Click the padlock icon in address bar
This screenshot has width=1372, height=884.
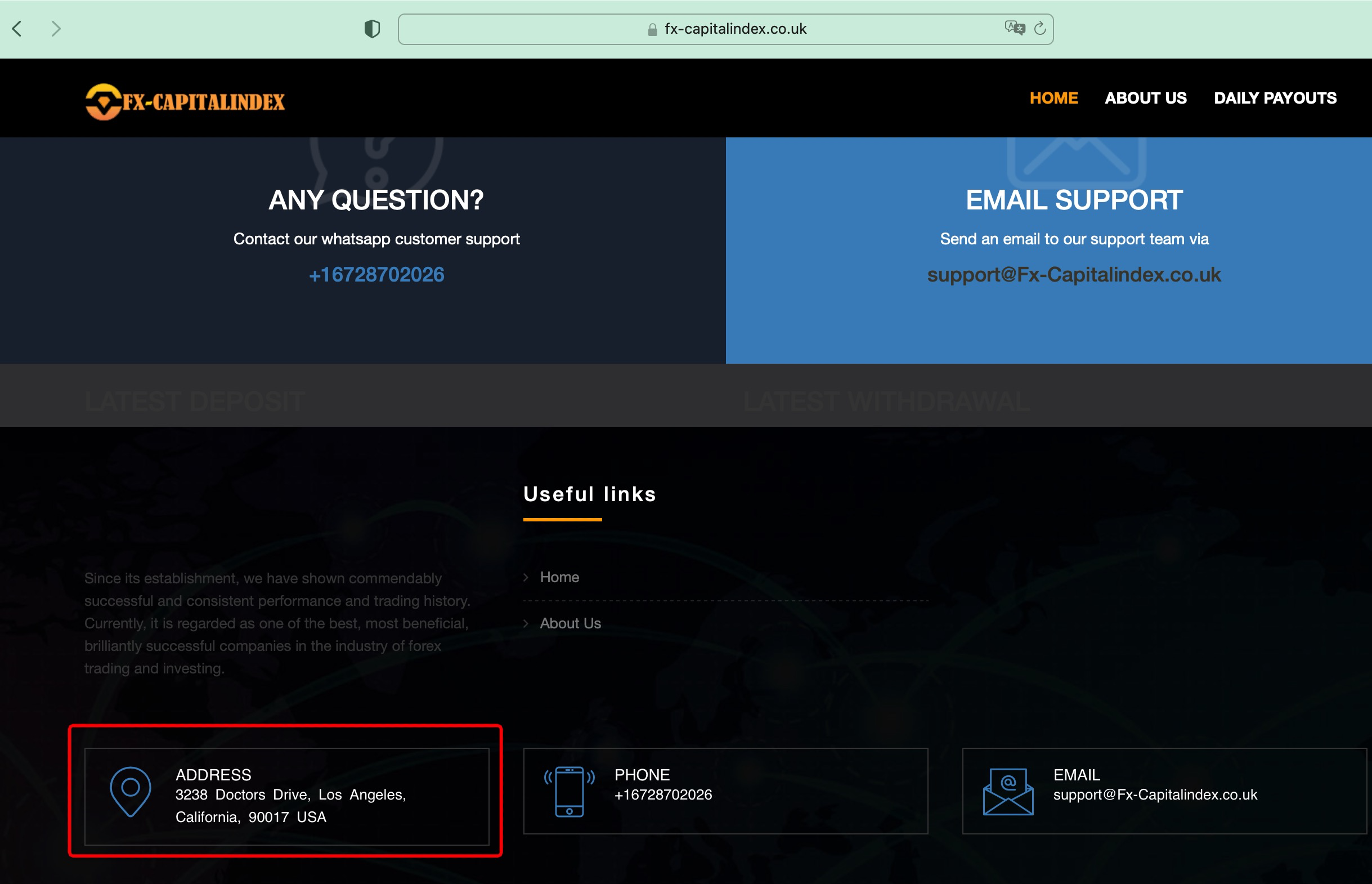[652, 30]
